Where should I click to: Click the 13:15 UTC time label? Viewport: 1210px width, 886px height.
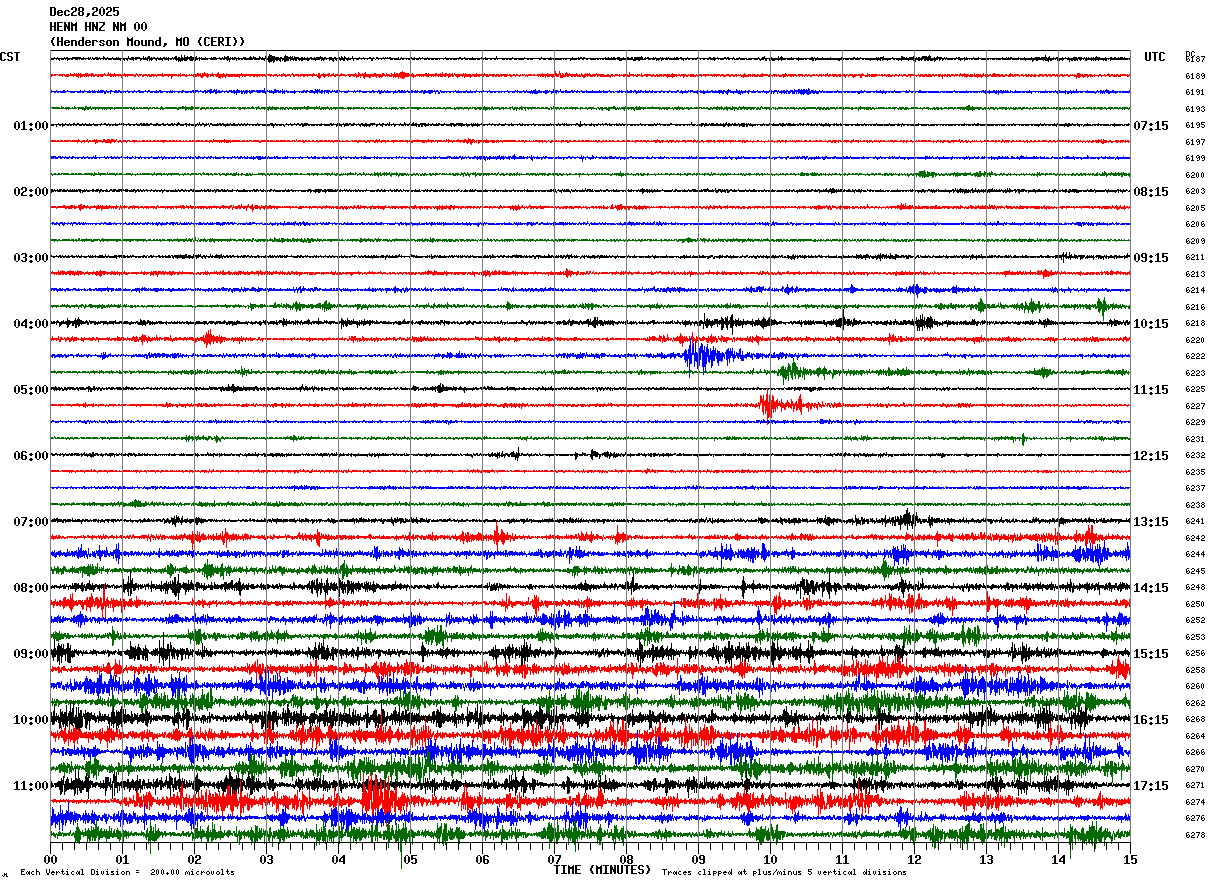[x=1151, y=522]
